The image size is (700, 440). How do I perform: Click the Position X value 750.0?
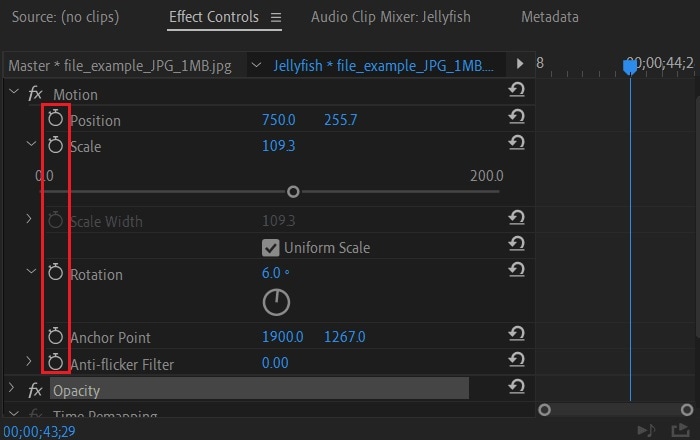279,120
